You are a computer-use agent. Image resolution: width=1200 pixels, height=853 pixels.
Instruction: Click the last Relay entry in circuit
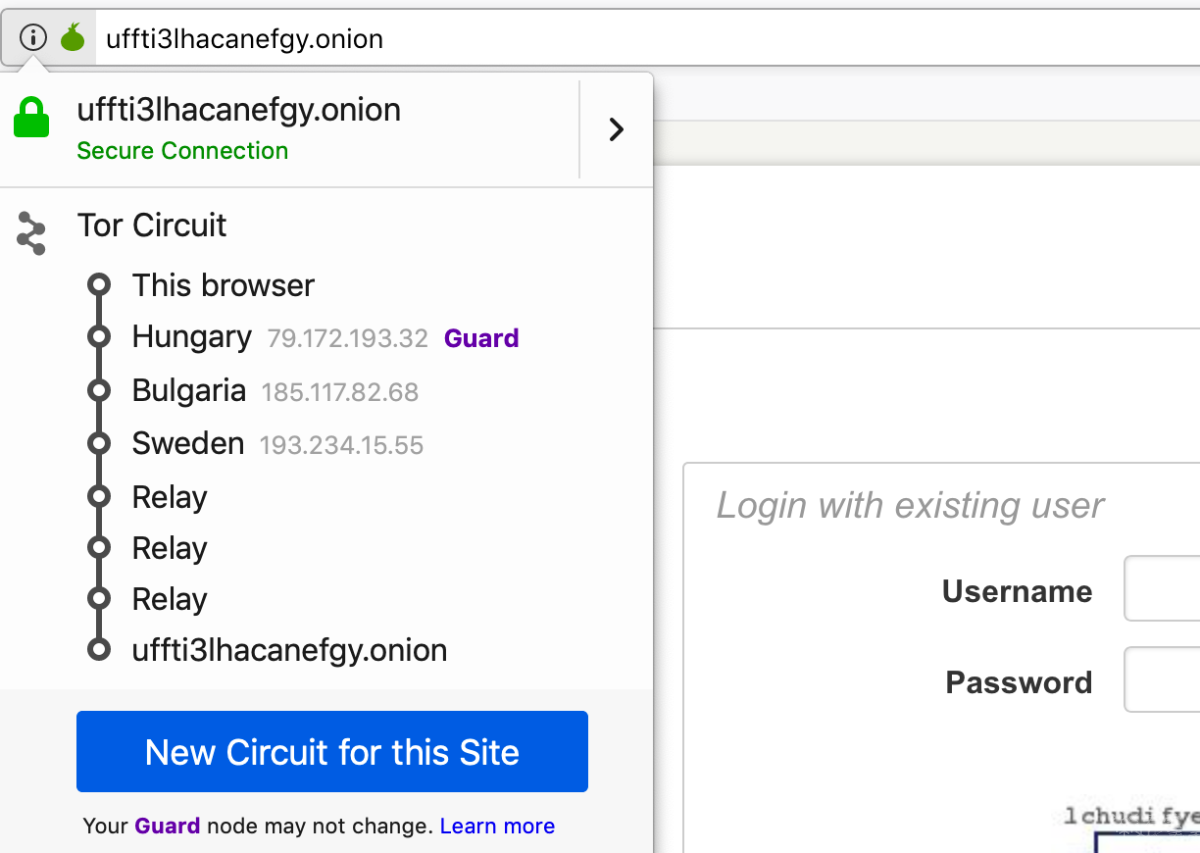tap(169, 599)
